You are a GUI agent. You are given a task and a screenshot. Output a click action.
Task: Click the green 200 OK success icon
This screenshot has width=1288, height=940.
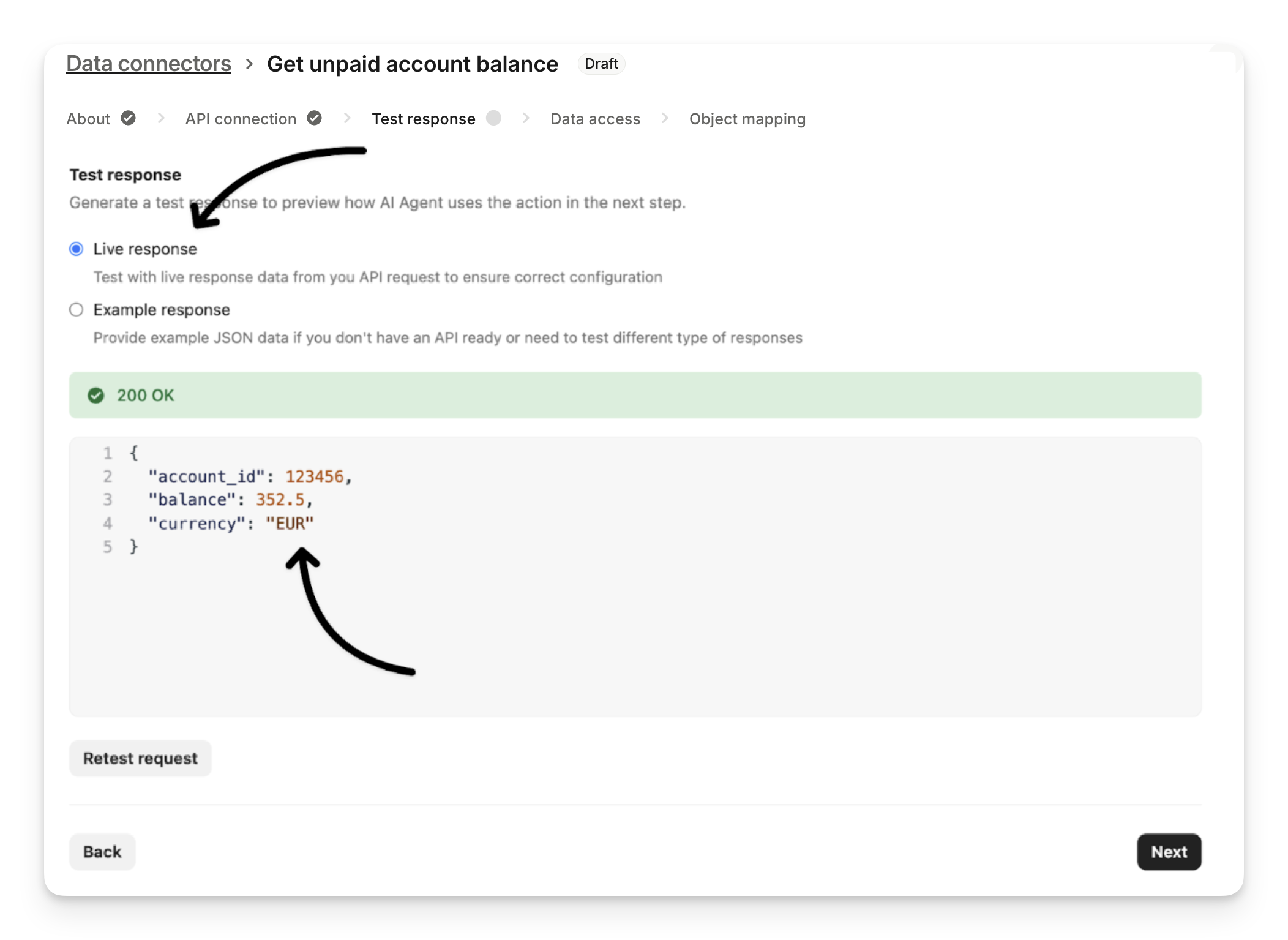96,396
